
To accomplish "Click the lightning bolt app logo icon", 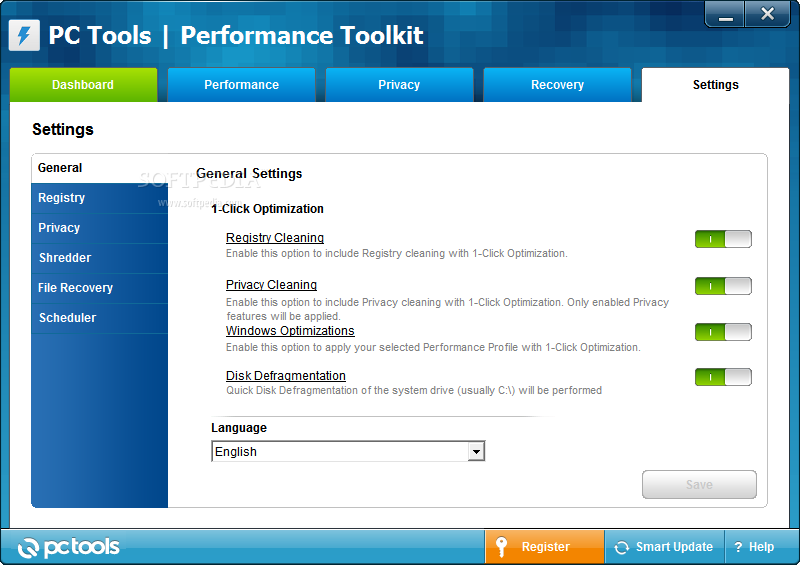I will [24, 35].
